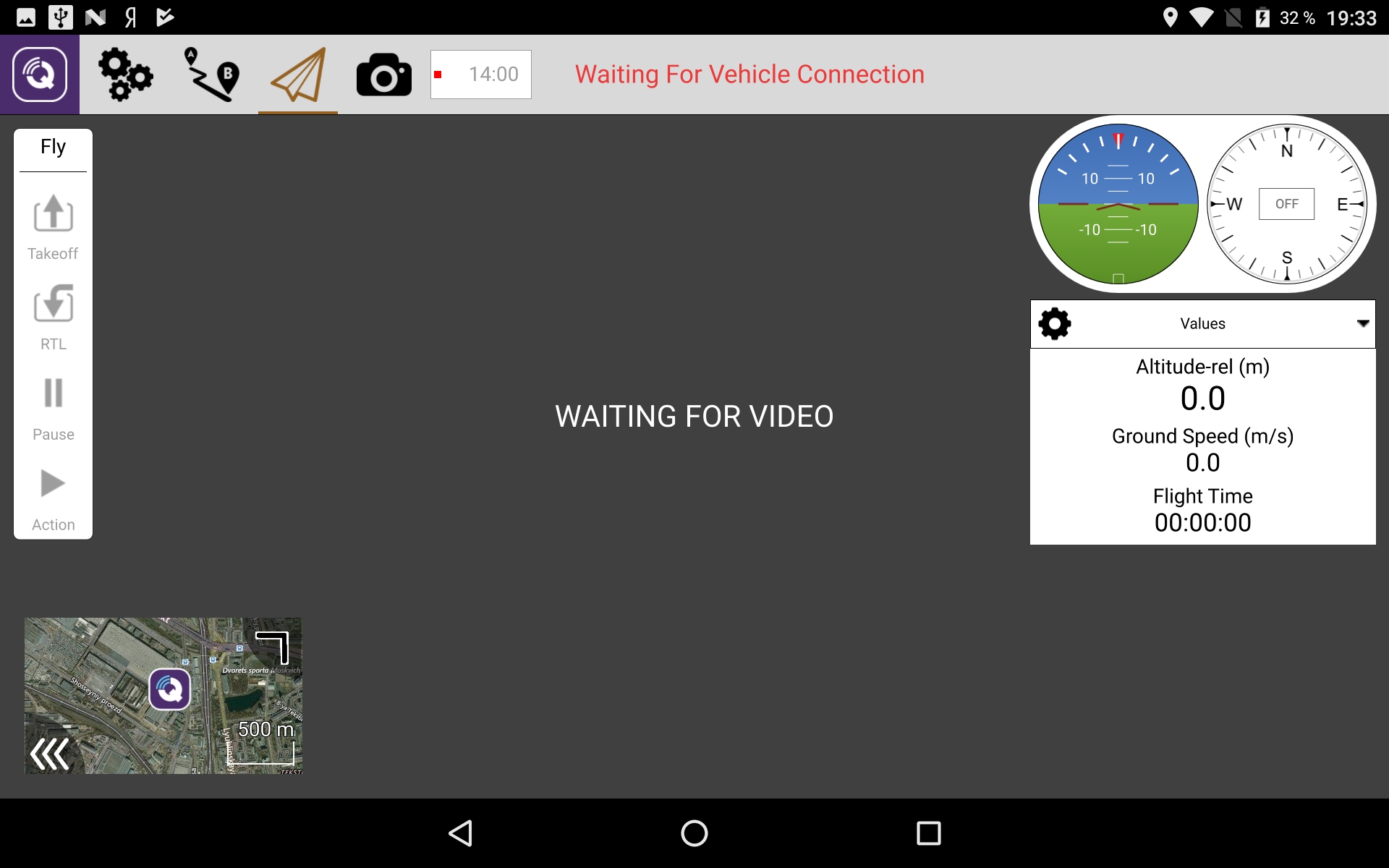Open the QGroundControl application menu icon
1389x868 pixels.
point(40,75)
